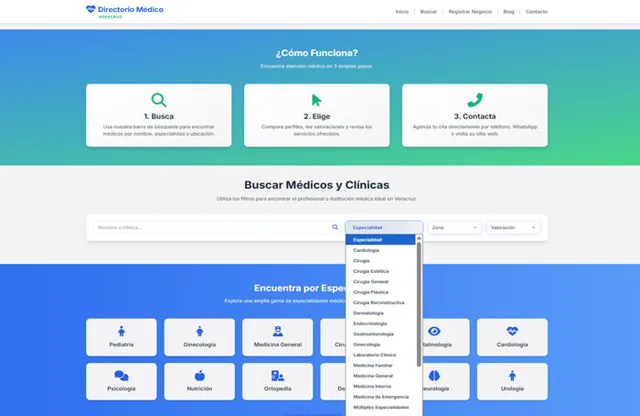Click the Buscar Médicos y Clínicas heading
This screenshot has height=416, width=640.
[317, 185]
